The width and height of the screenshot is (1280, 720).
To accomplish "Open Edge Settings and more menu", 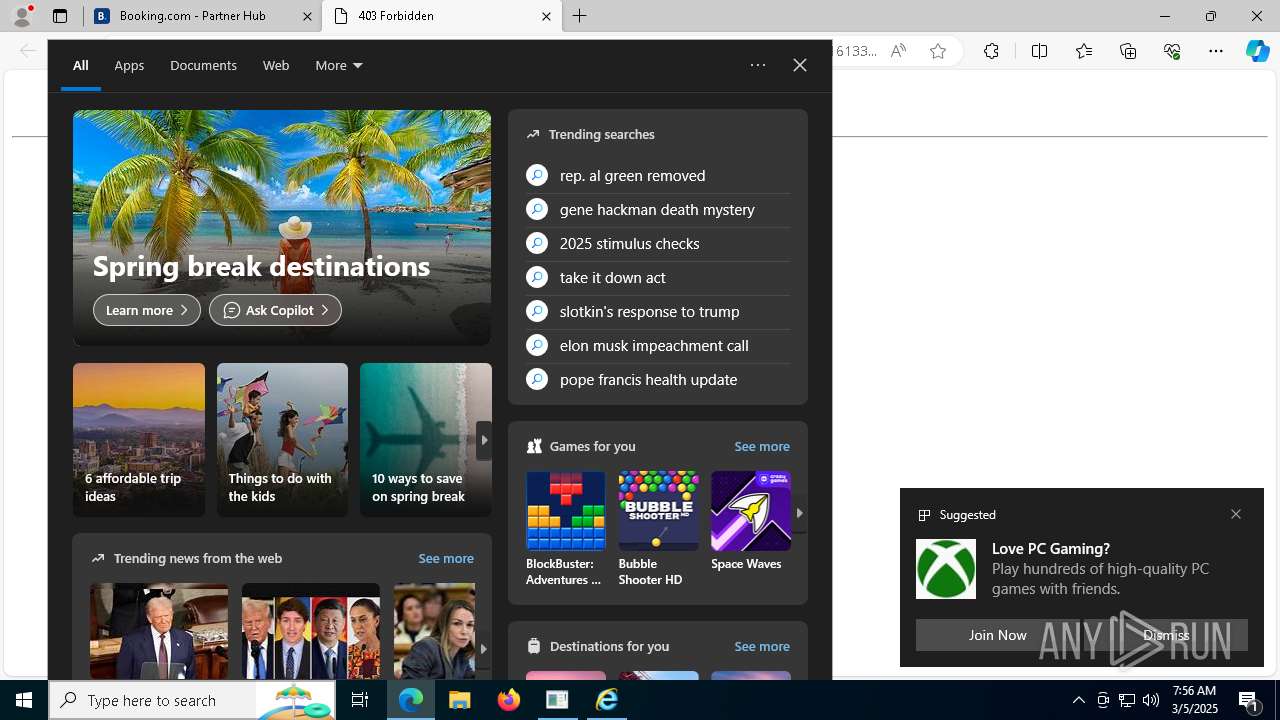I will (1216, 51).
